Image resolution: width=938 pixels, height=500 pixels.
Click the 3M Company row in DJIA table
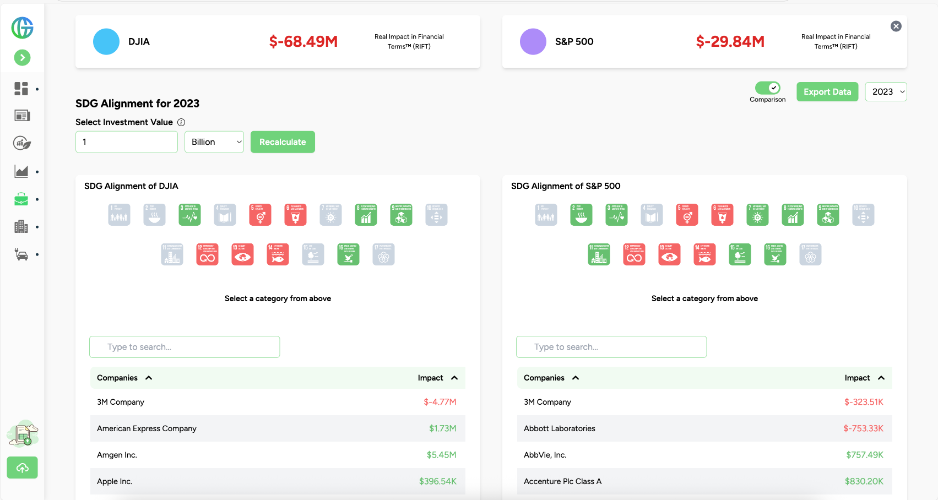(278, 402)
